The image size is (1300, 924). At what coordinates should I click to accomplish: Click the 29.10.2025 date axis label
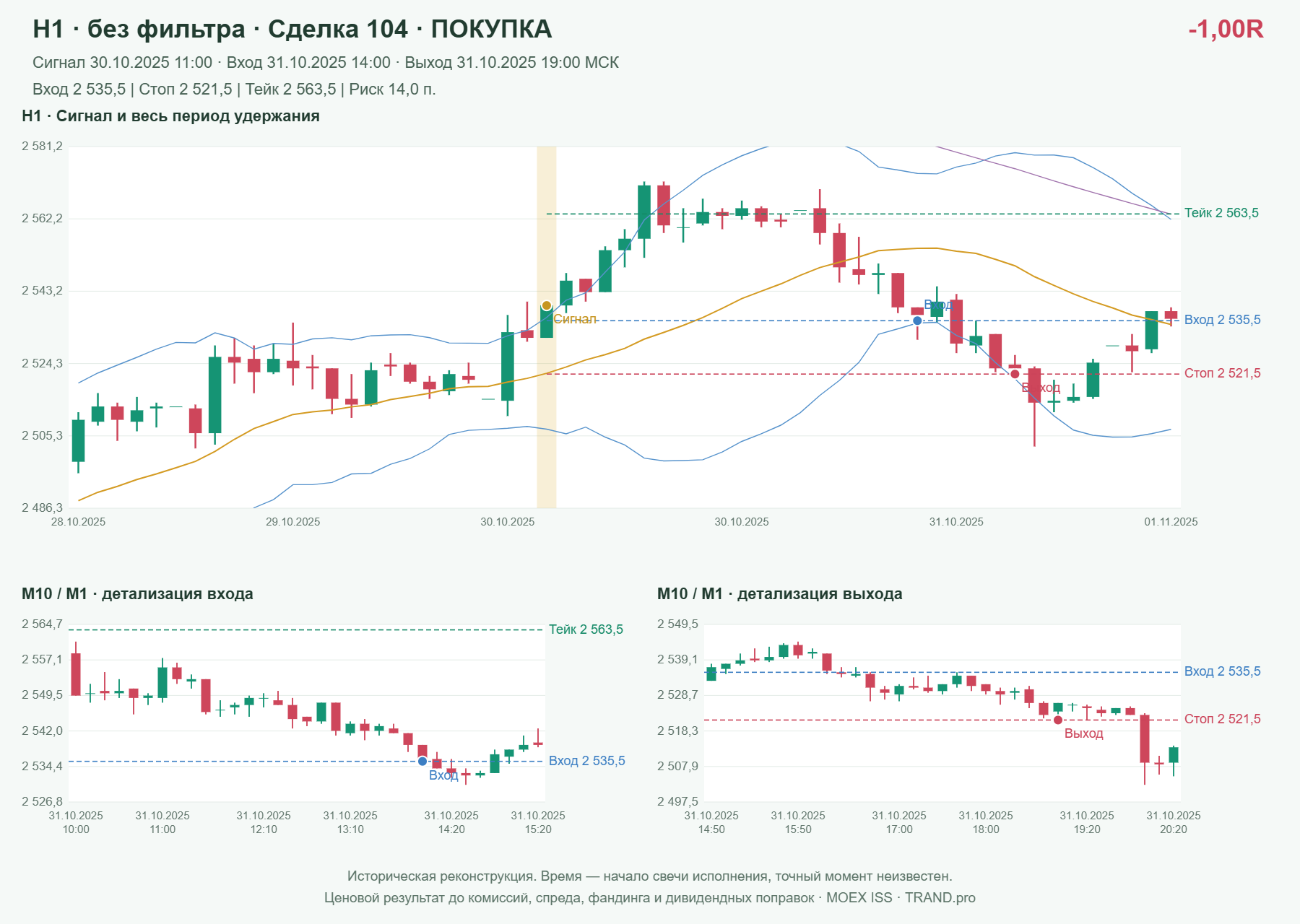click(292, 522)
